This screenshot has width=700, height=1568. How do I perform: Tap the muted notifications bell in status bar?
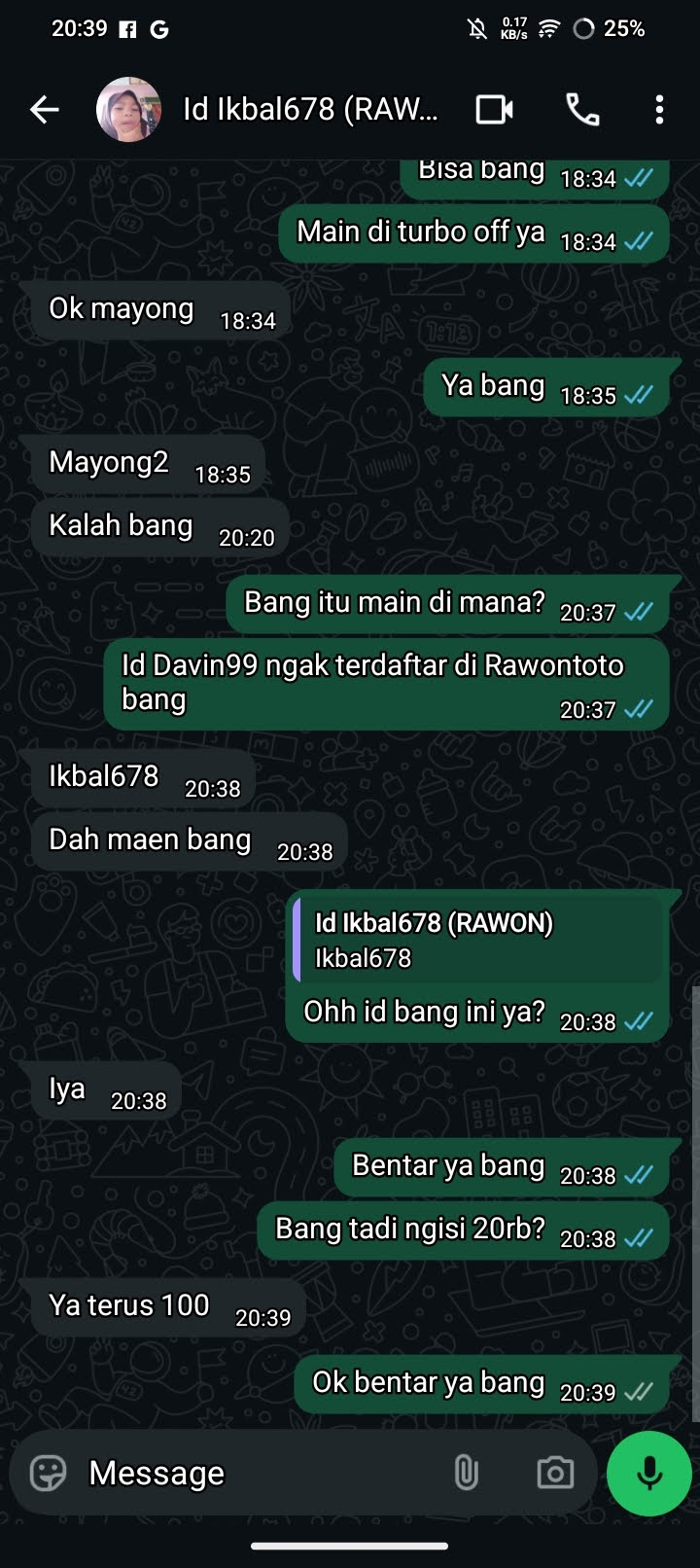[x=477, y=29]
